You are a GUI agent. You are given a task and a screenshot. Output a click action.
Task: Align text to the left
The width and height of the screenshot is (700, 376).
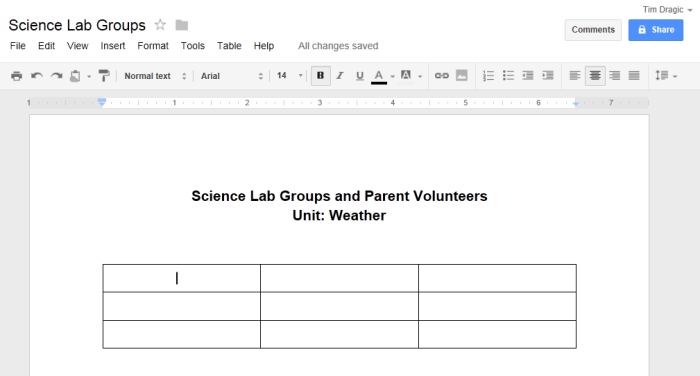click(x=575, y=75)
